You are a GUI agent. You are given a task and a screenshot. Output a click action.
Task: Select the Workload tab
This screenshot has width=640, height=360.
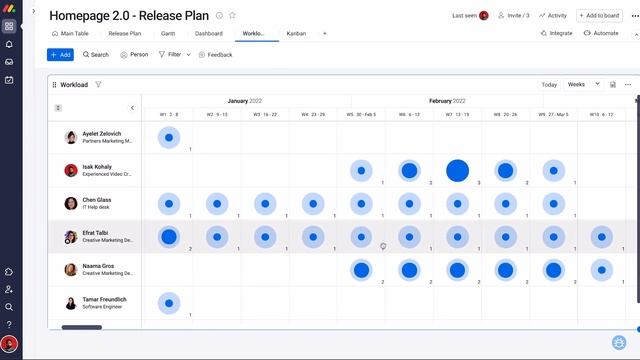tap(257, 33)
